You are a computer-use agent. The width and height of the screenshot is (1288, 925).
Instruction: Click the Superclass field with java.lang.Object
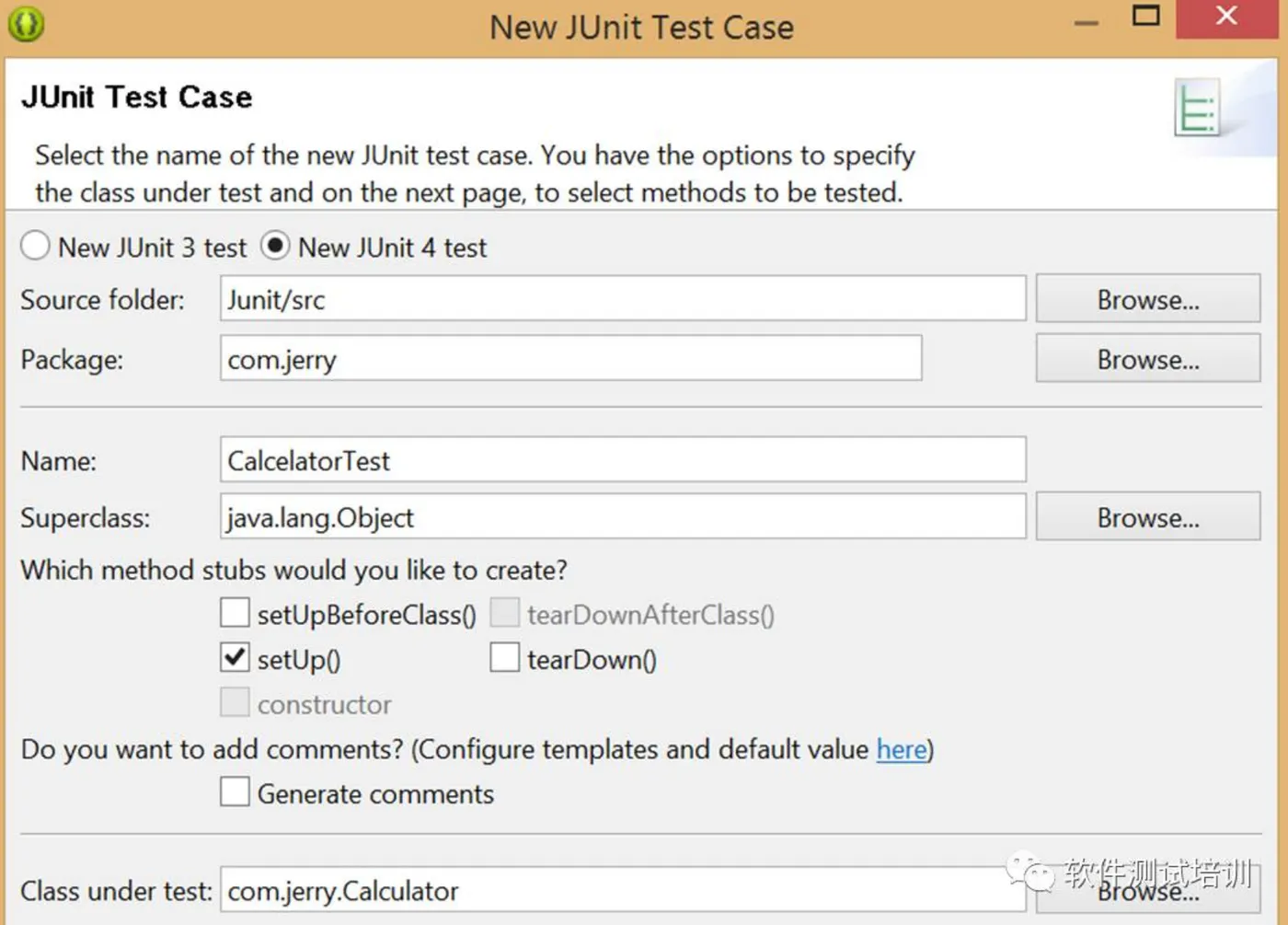click(x=623, y=517)
